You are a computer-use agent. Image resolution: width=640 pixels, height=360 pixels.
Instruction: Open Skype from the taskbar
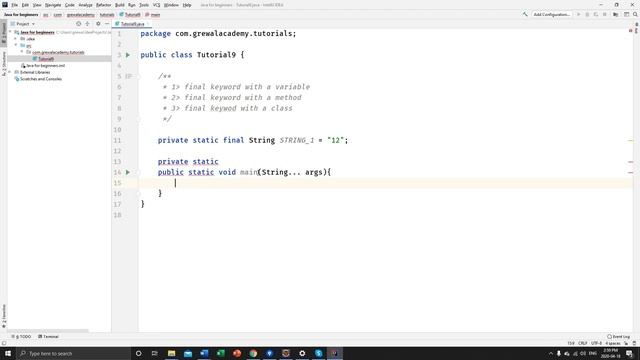[x=318, y=353]
